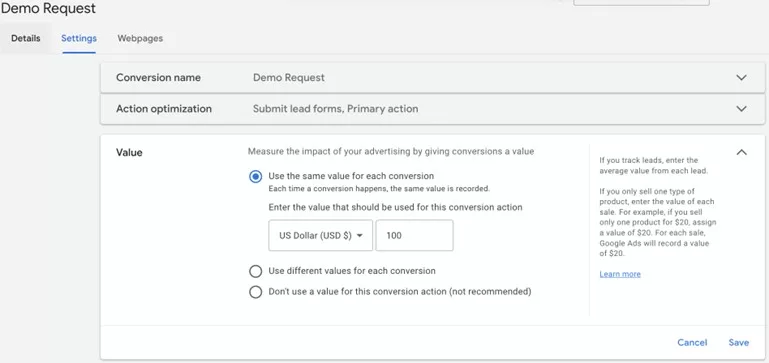
Task: Switch to the Settings tab
Action: click(x=79, y=38)
